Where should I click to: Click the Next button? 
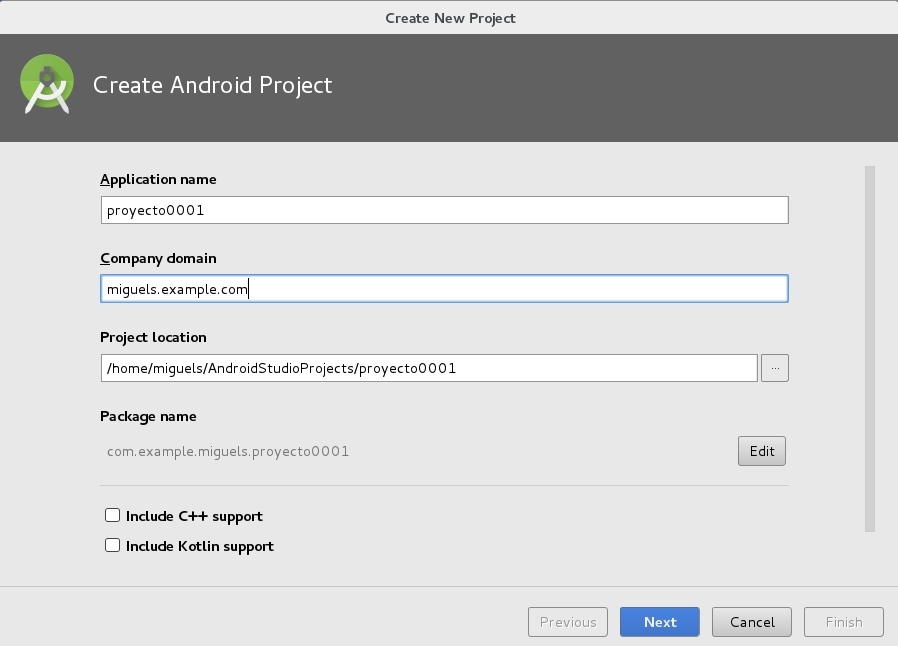660,622
